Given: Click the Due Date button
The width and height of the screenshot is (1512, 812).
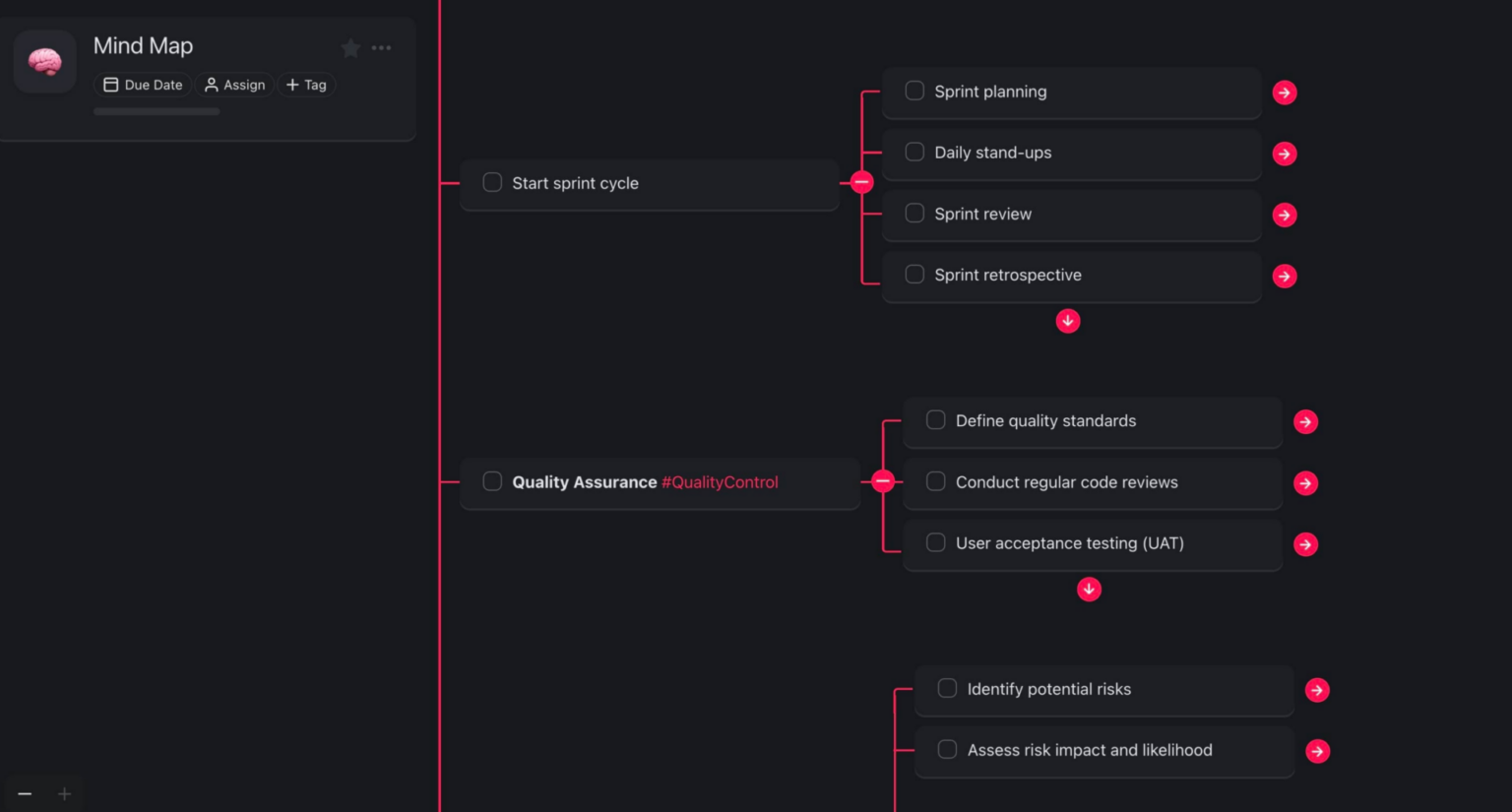Looking at the screenshot, I should (144, 85).
